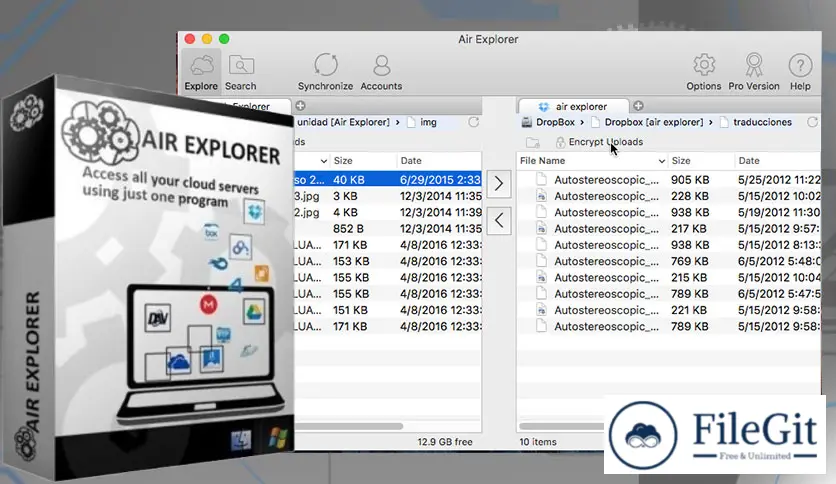Click the 6/5/2012 5:48 date cell
The image size is (836, 484).
779,261
